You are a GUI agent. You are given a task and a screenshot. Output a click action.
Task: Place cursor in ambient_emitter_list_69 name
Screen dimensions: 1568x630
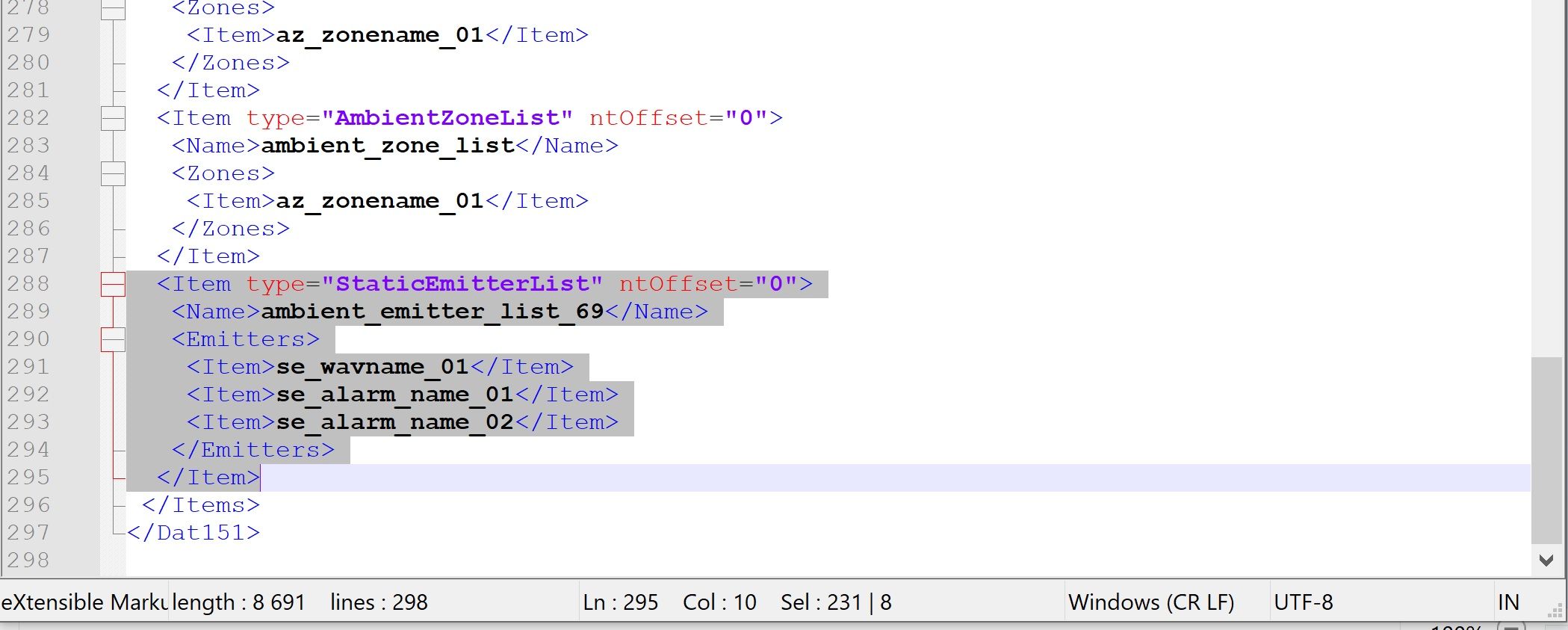coord(432,312)
